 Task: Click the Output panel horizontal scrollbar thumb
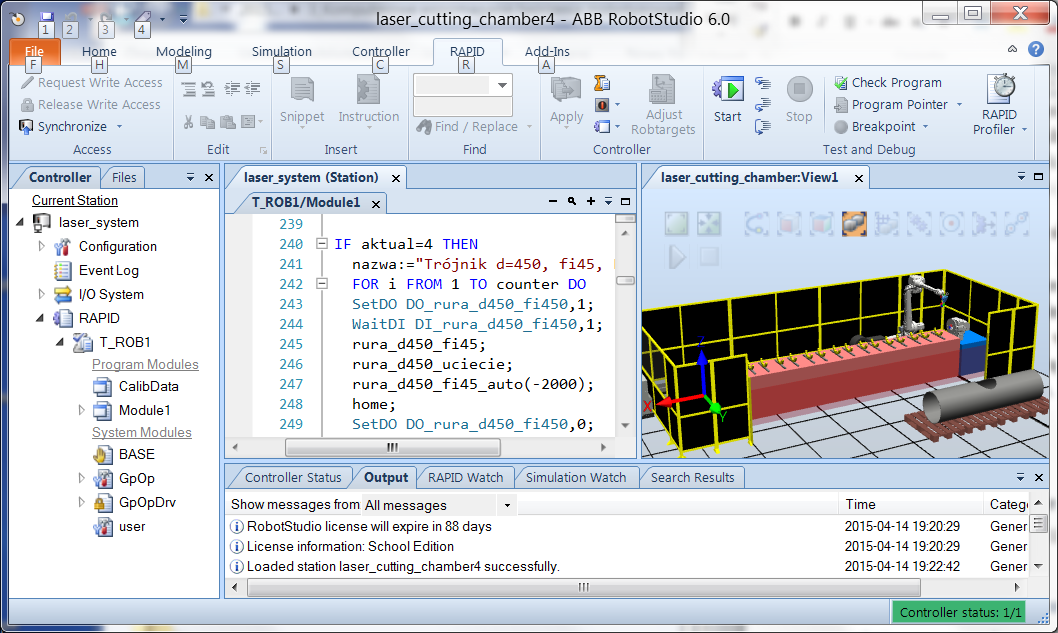[584, 587]
